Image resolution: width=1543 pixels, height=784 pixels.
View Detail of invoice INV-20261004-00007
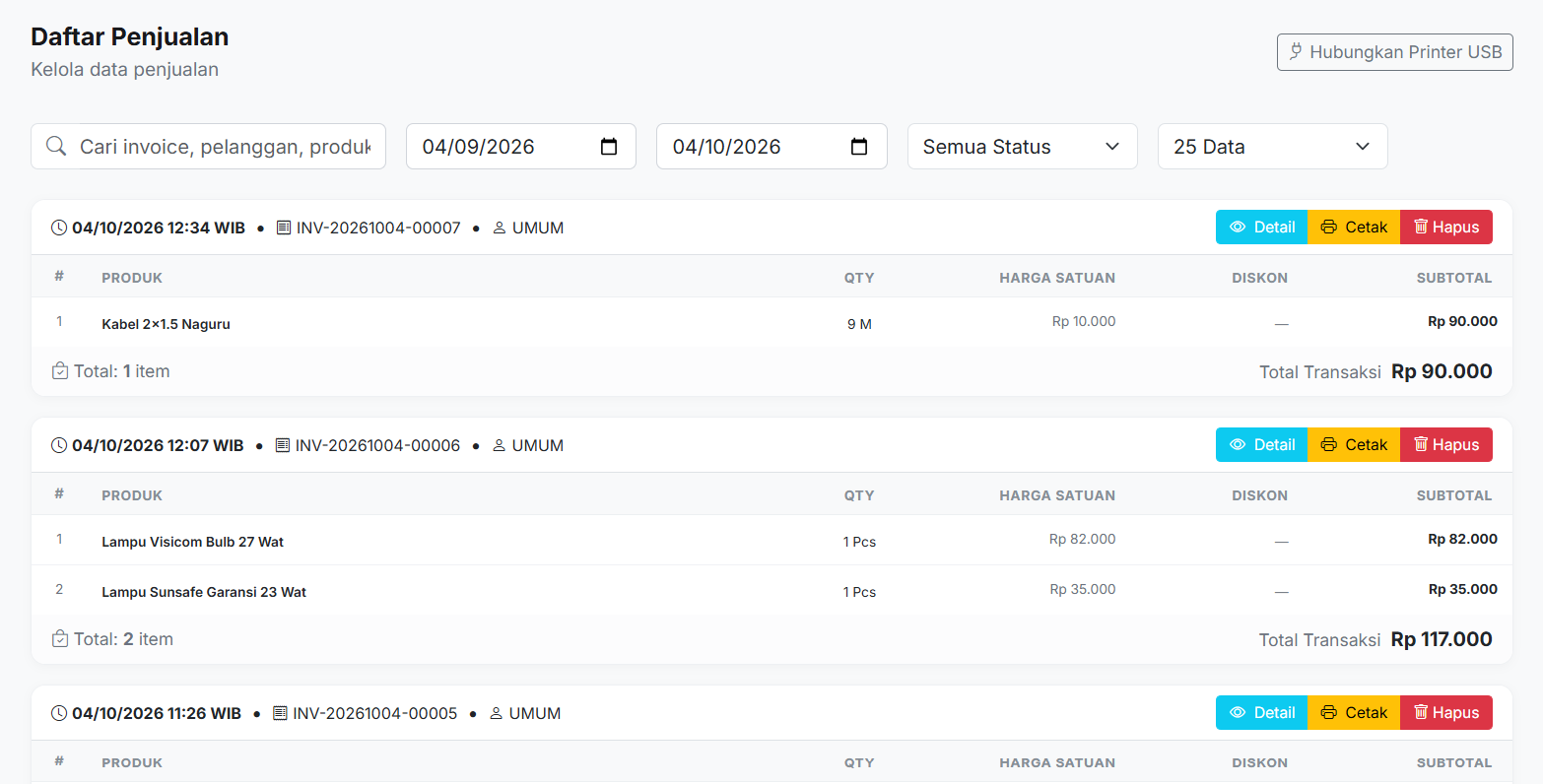coord(1262,228)
